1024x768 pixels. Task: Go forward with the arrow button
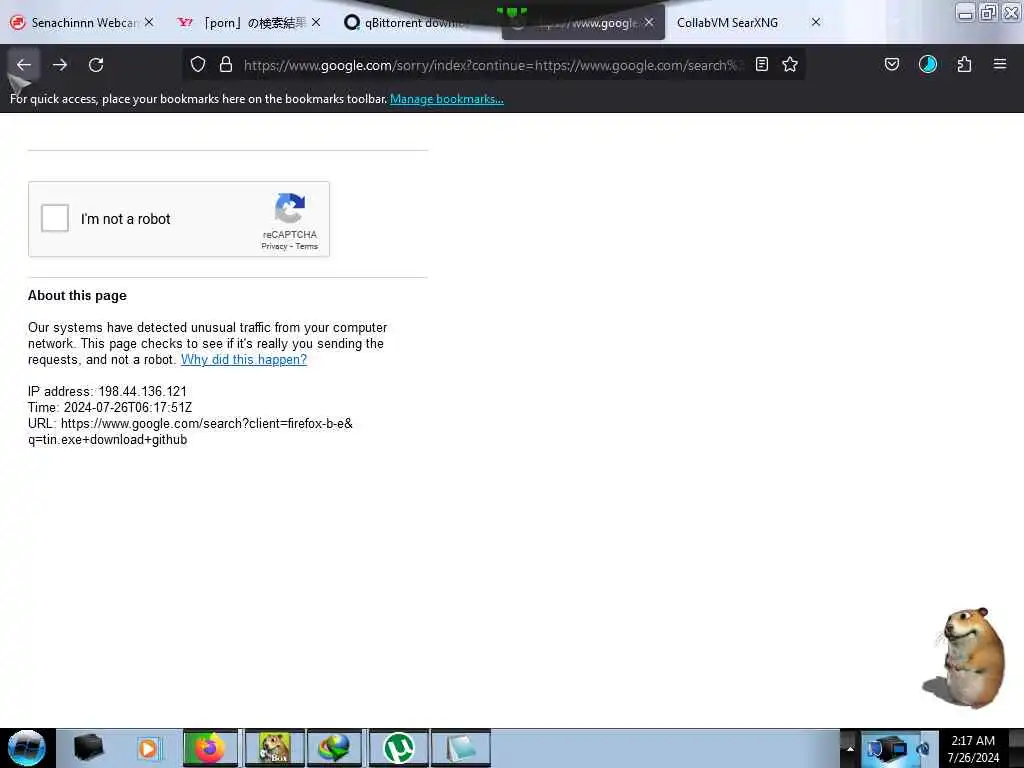pyautogui.click(x=60, y=65)
